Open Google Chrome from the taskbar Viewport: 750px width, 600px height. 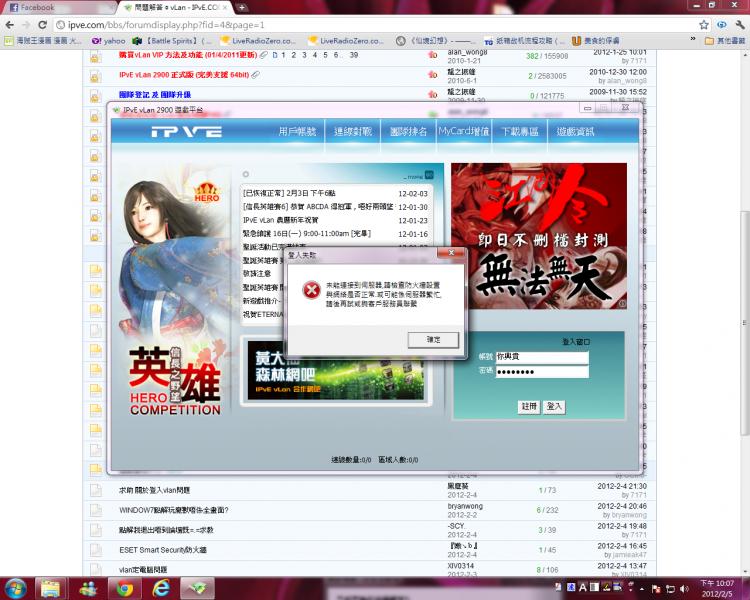[125, 588]
